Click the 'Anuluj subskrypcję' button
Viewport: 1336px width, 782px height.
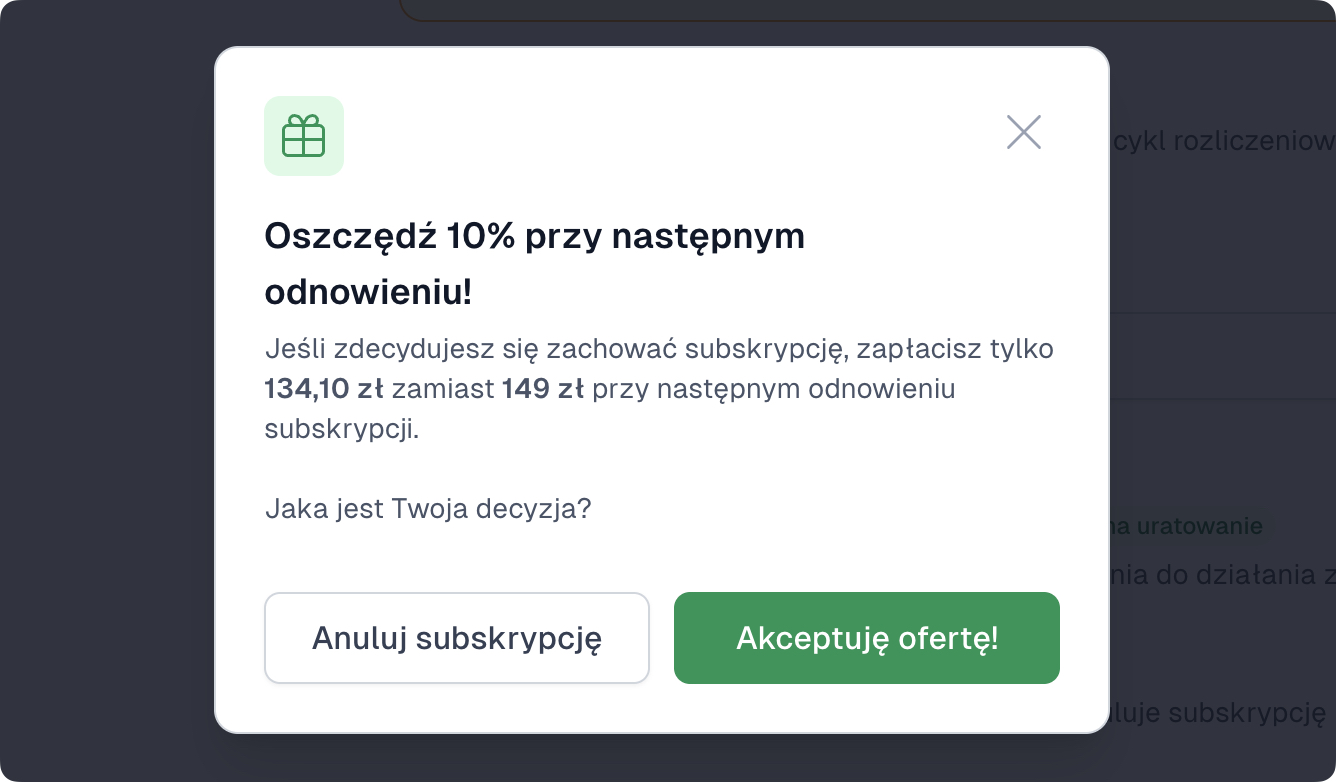[x=457, y=637]
